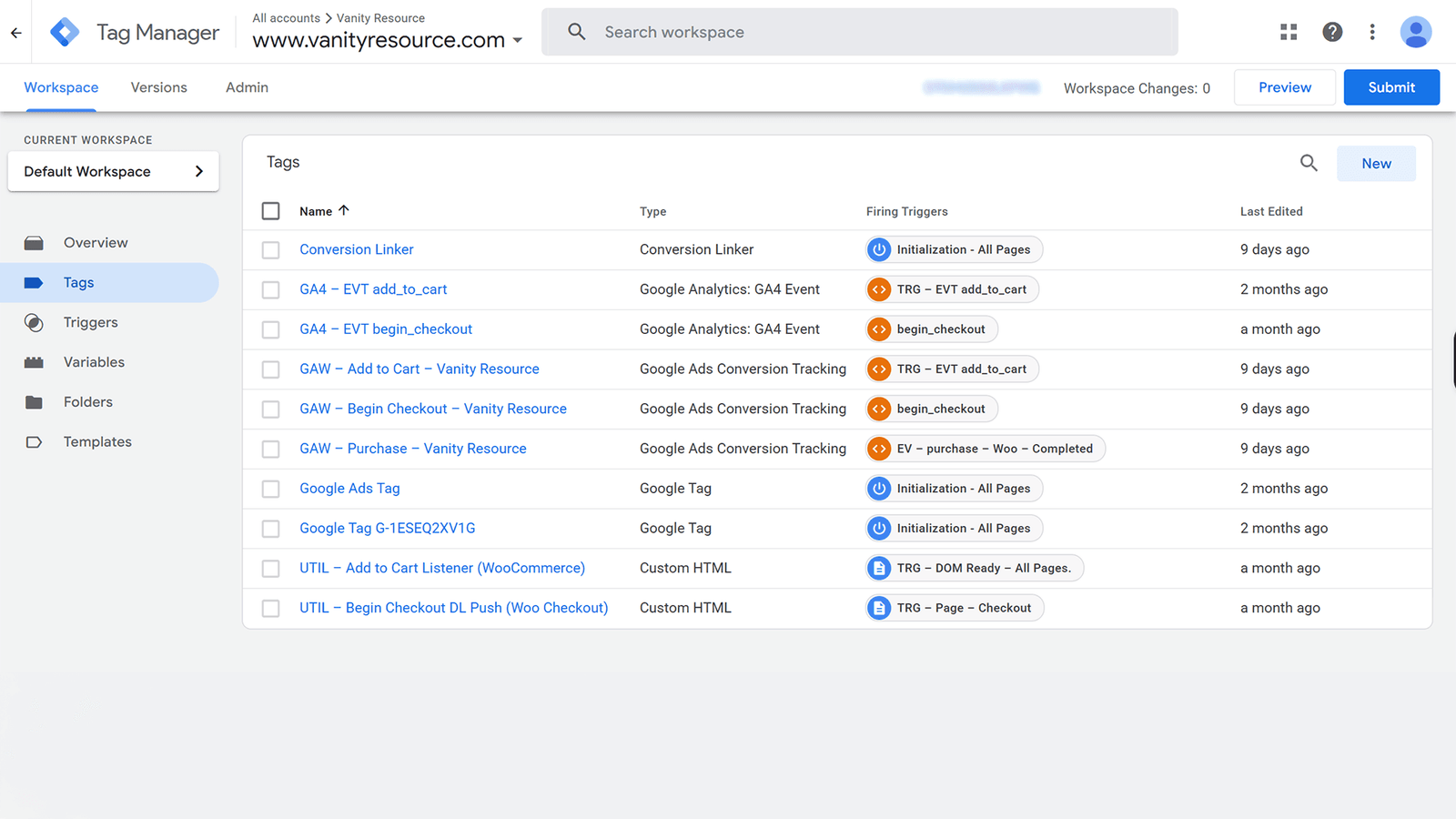Expand the Default Workspace selector
Viewport: 1456px width, 819px height.
tap(114, 171)
